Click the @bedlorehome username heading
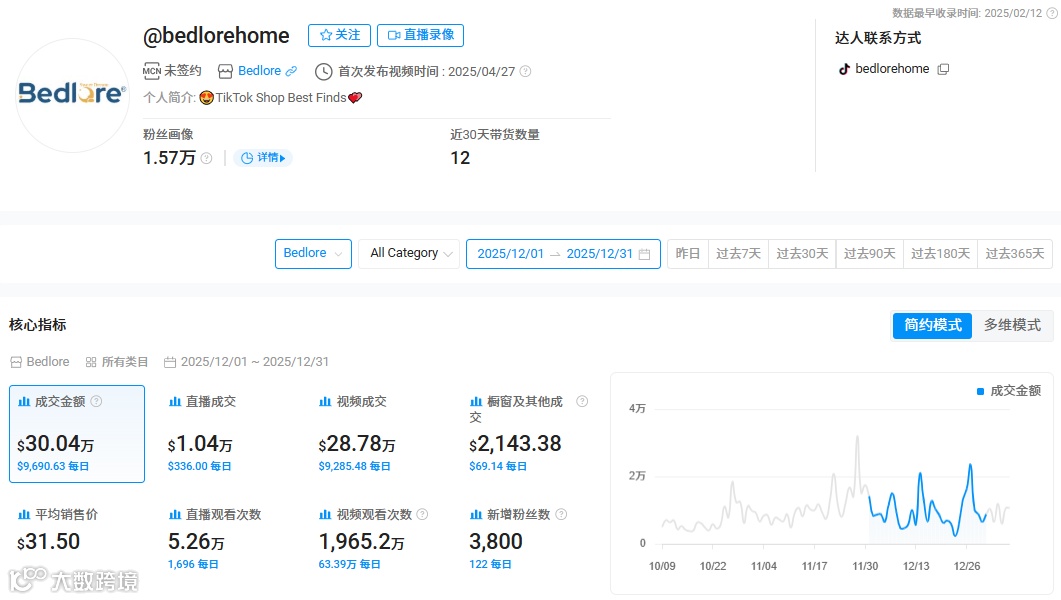The width and height of the screenshot is (1061, 600). [216, 35]
